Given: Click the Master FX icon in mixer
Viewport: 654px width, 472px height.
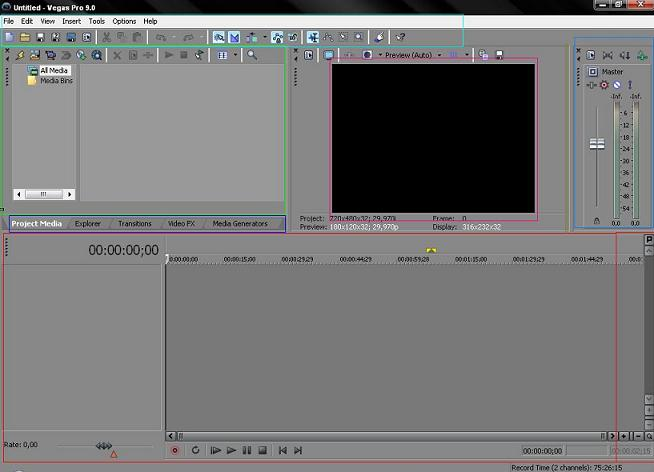Looking at the screenshot, I should click(591, 85).
